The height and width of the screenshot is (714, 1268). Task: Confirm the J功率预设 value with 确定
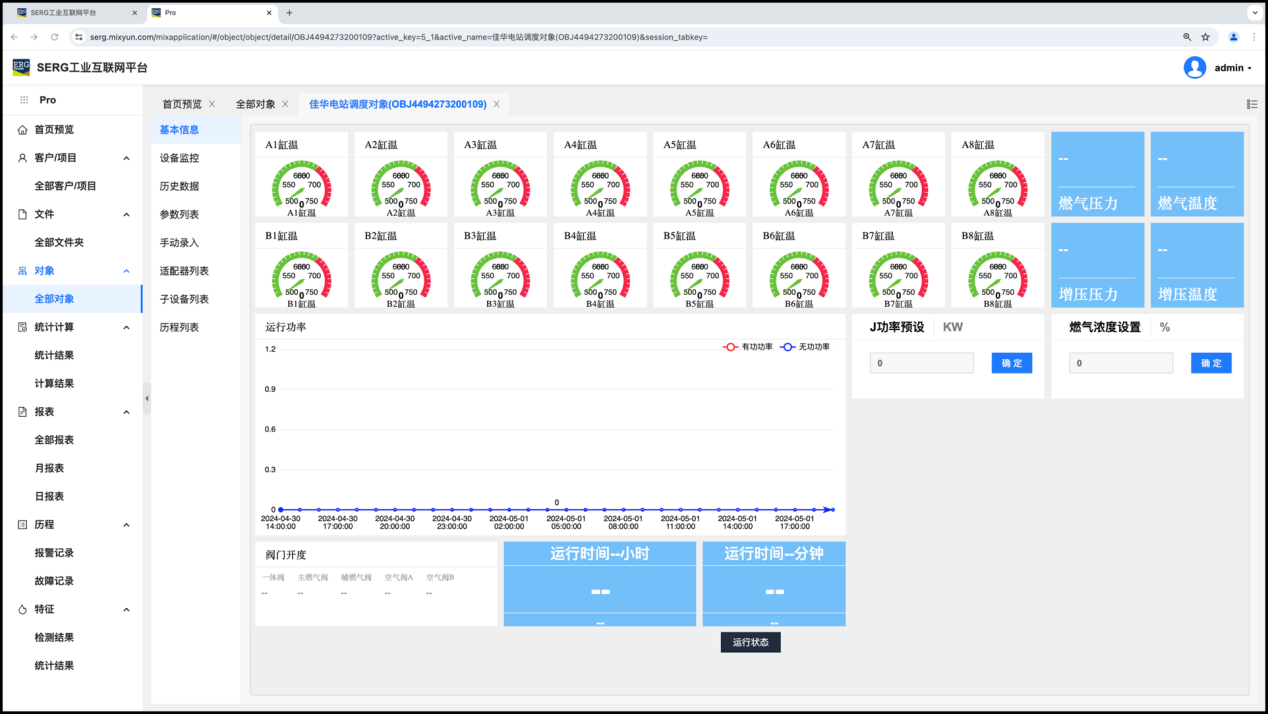coord(1011,363)
